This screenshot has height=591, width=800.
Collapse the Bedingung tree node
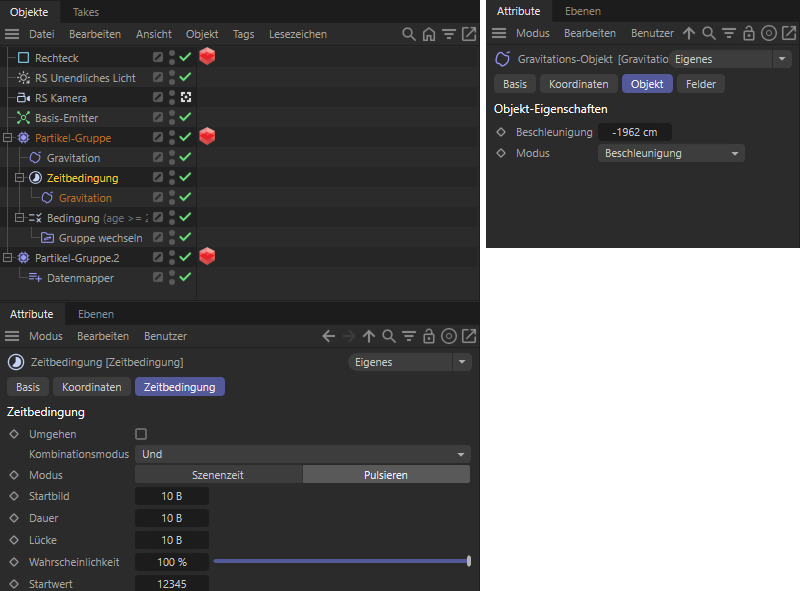pos(19,217)
